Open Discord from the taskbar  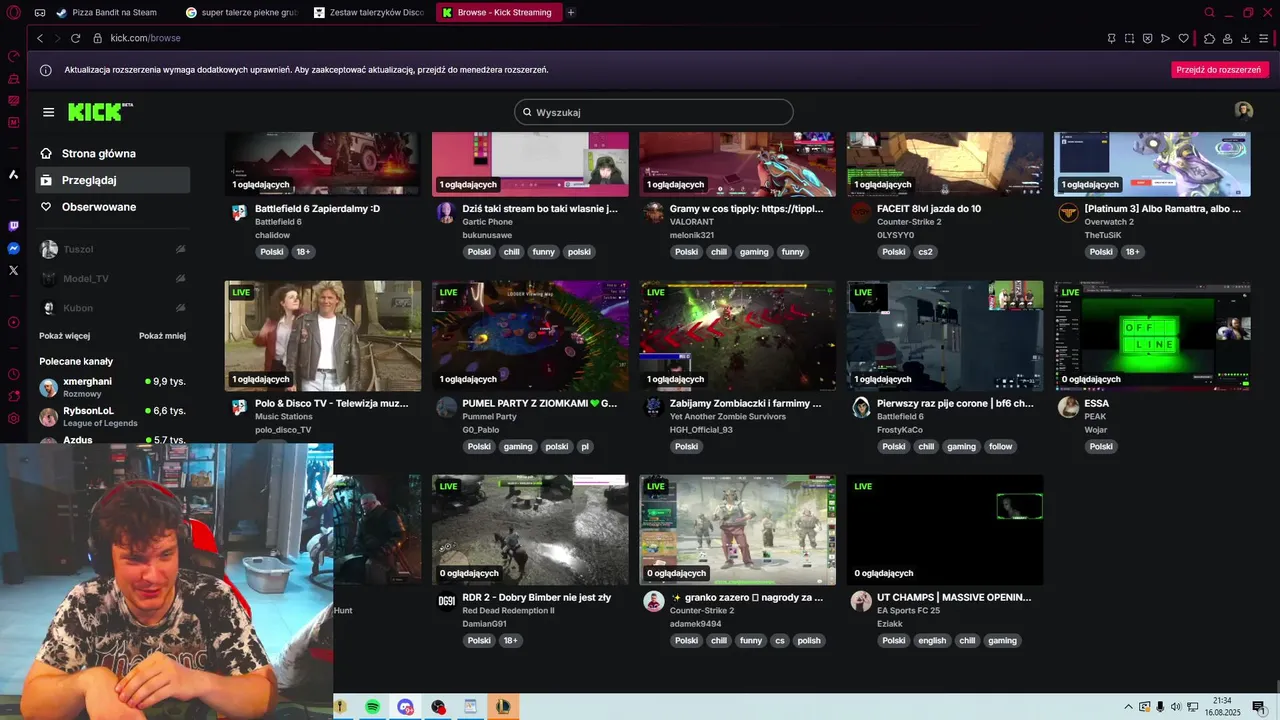pos(405,707)
